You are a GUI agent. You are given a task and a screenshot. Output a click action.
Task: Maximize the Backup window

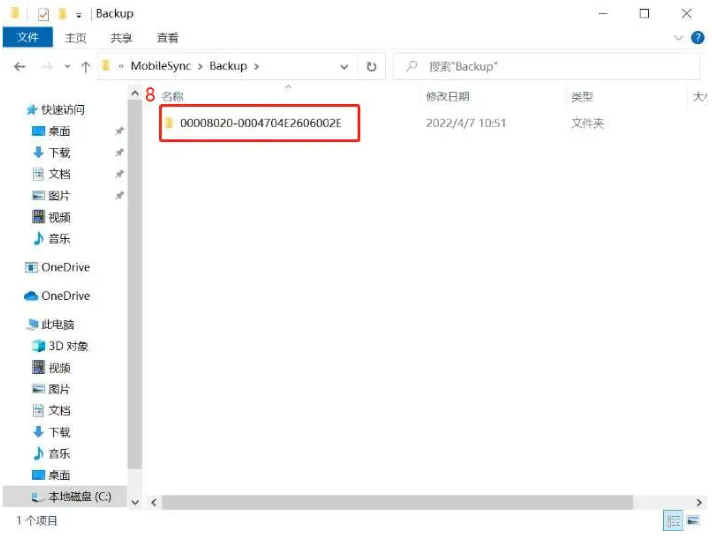click(644, 14)
